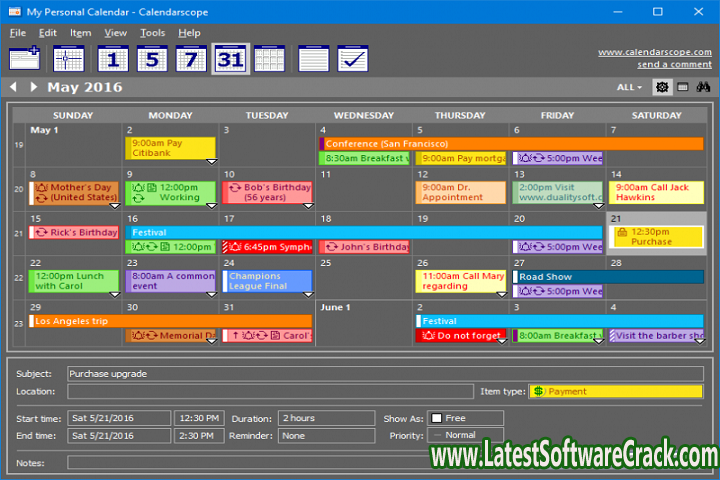This screenshot has height=480, width=720.
Task: Open the View menu
Action: point(116,33)
